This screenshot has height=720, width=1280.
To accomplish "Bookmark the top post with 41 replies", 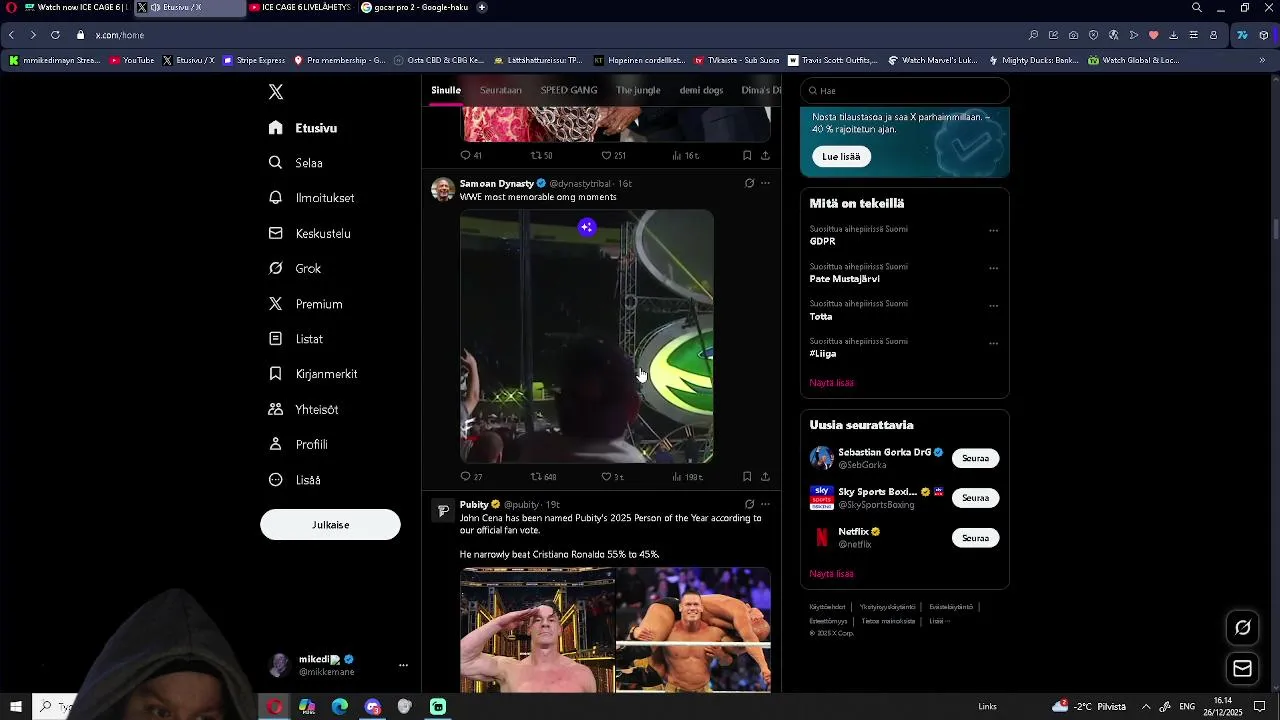I will pos(747,155).
